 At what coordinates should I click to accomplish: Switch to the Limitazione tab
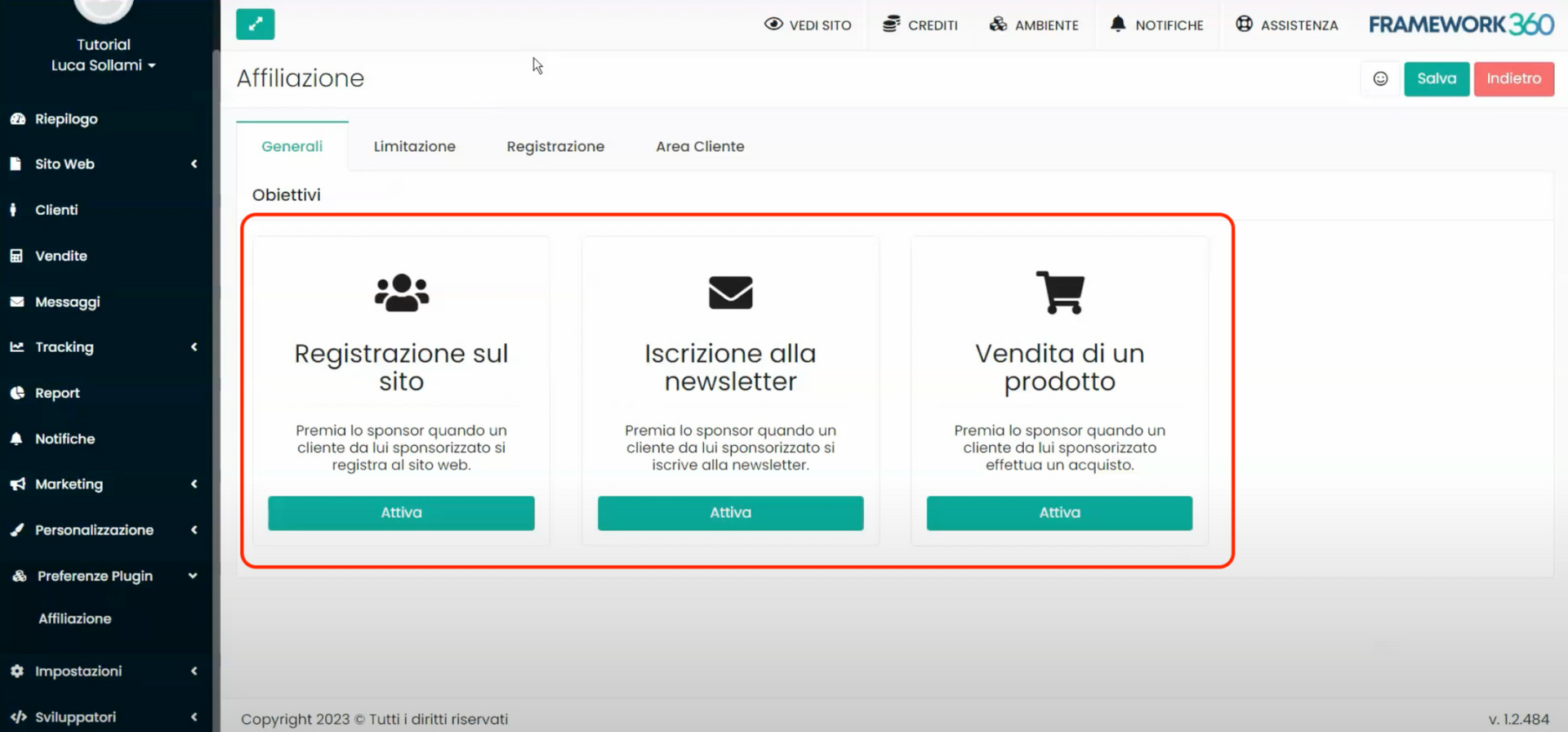[415, 146]
